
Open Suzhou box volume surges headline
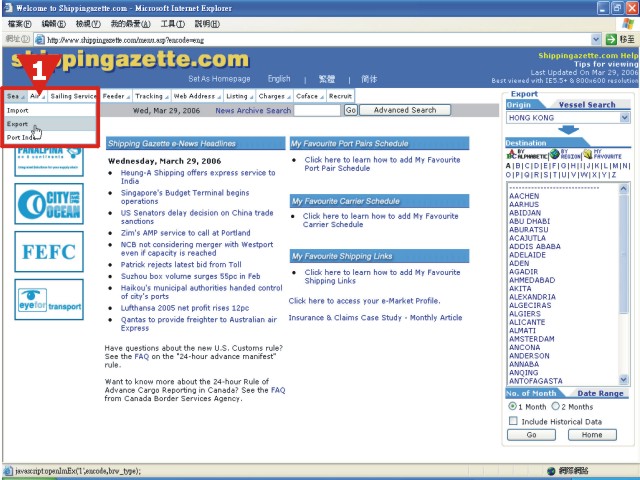click(190, 276)
